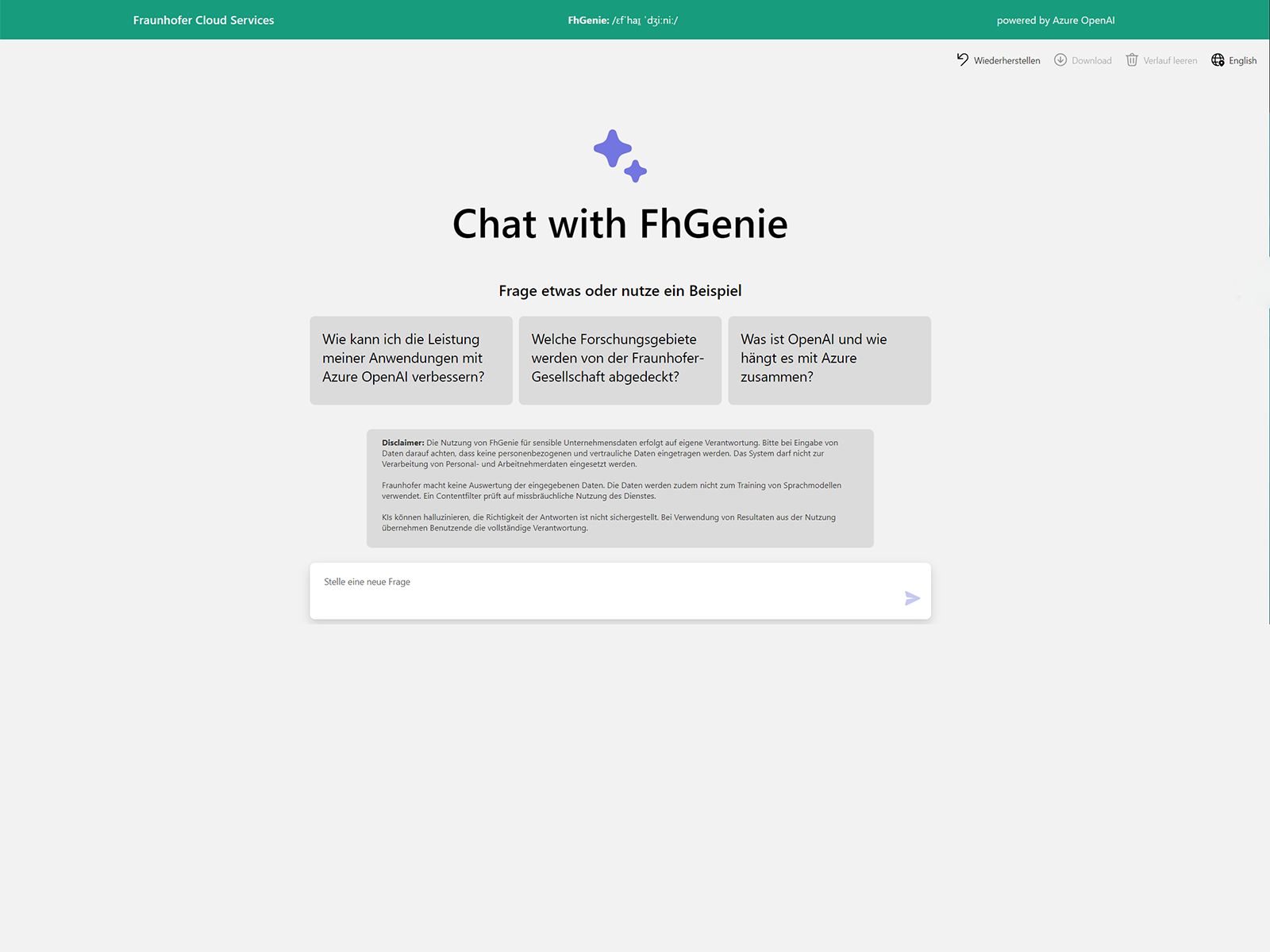The height and width of the screenshot is (952, 1270).
Task: Click the Wiederherstellen label
Action: click(x=1006, y=60)
